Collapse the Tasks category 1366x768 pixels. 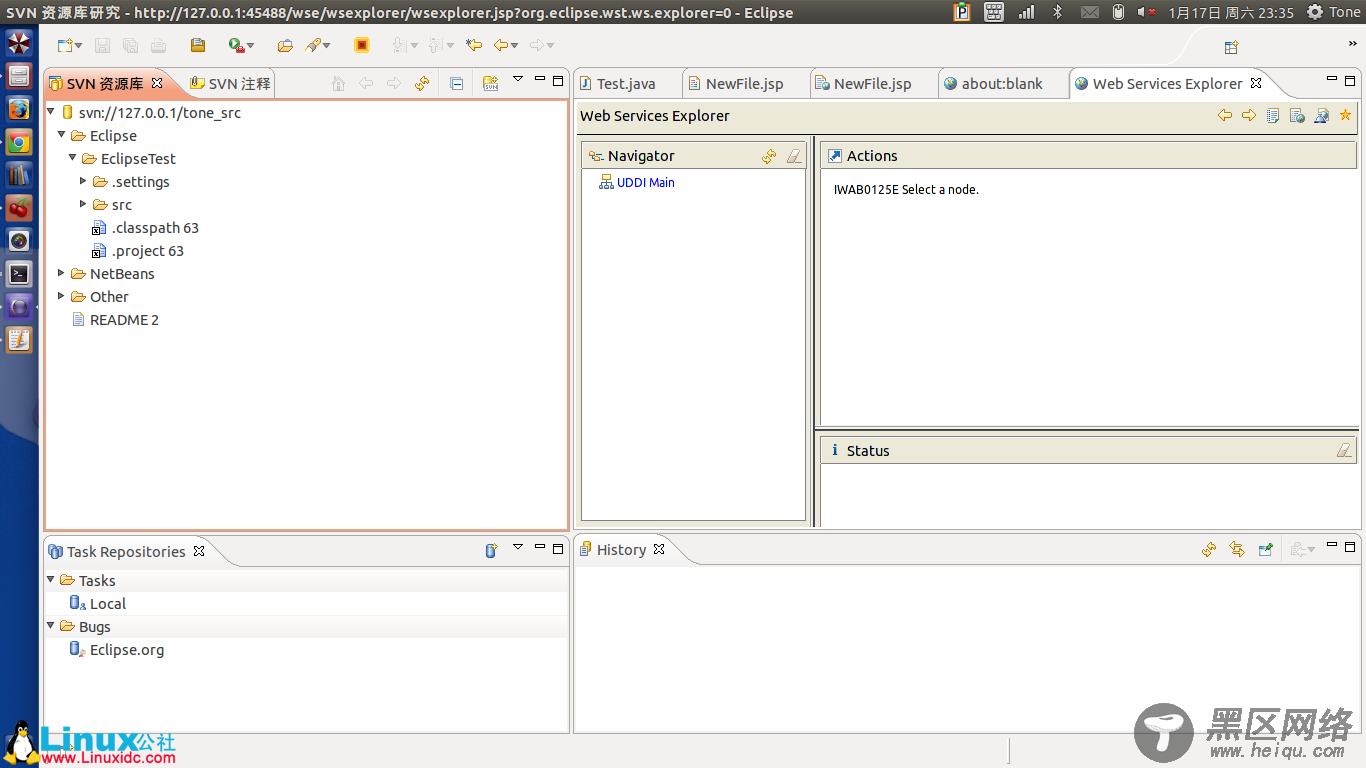click(x=51, y=579)
